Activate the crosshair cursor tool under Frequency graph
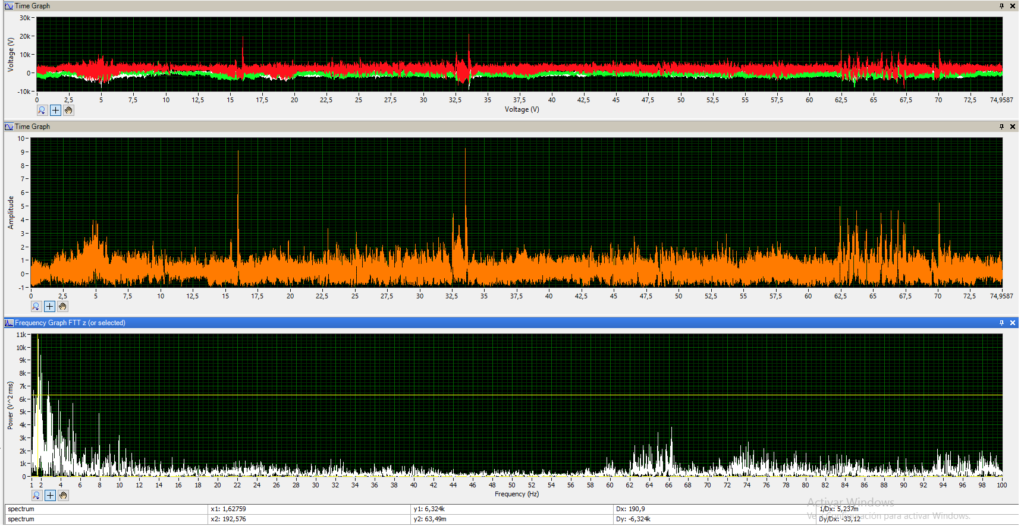 click(50, 496)
